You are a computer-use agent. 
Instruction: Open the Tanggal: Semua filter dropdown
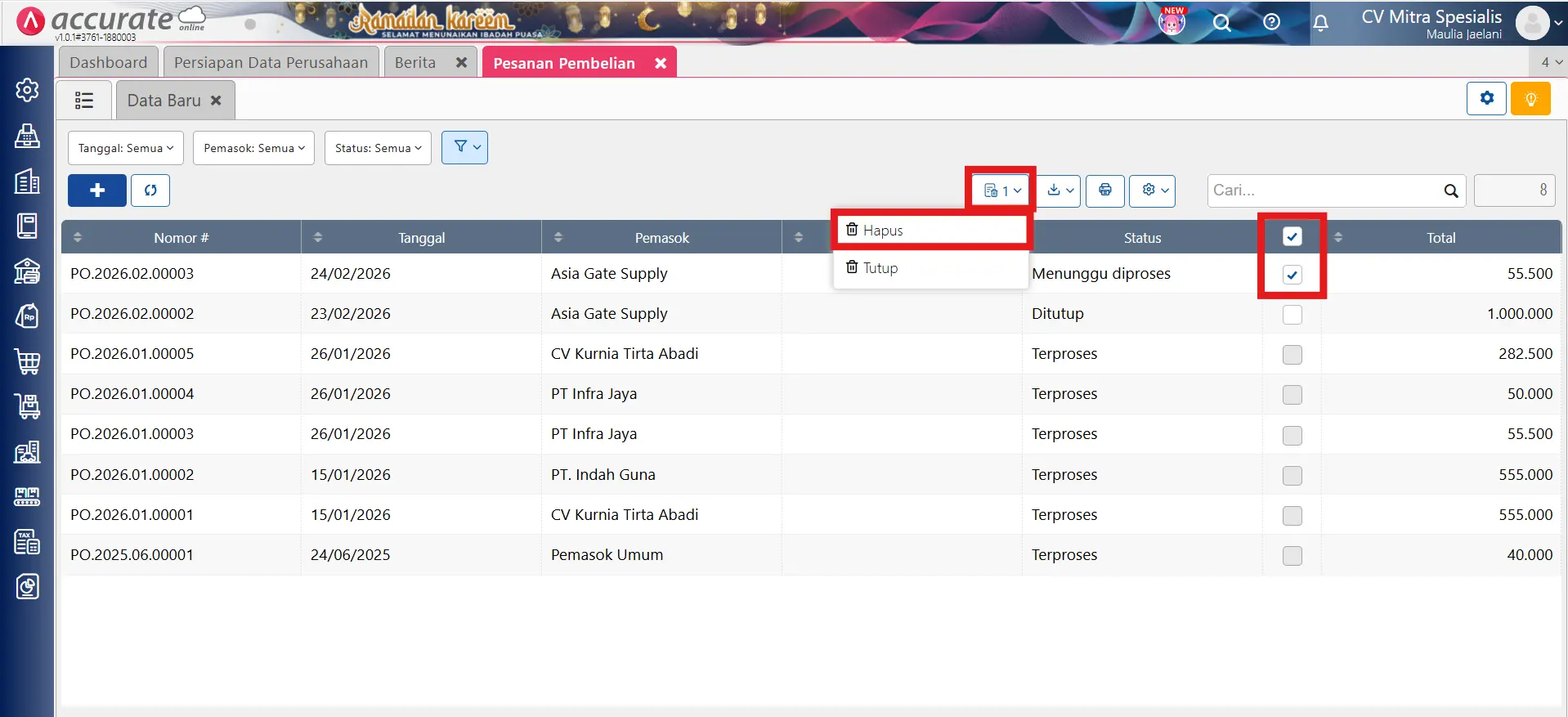pyautogui.click(x=125, y=148)
